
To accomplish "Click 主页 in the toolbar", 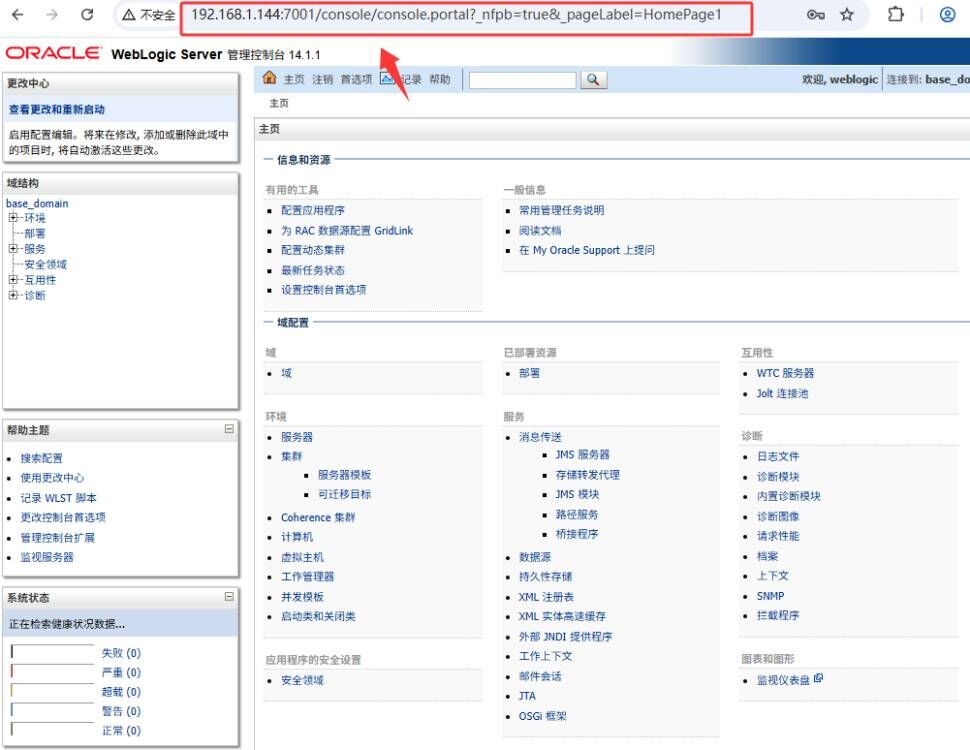I will 294,79.
